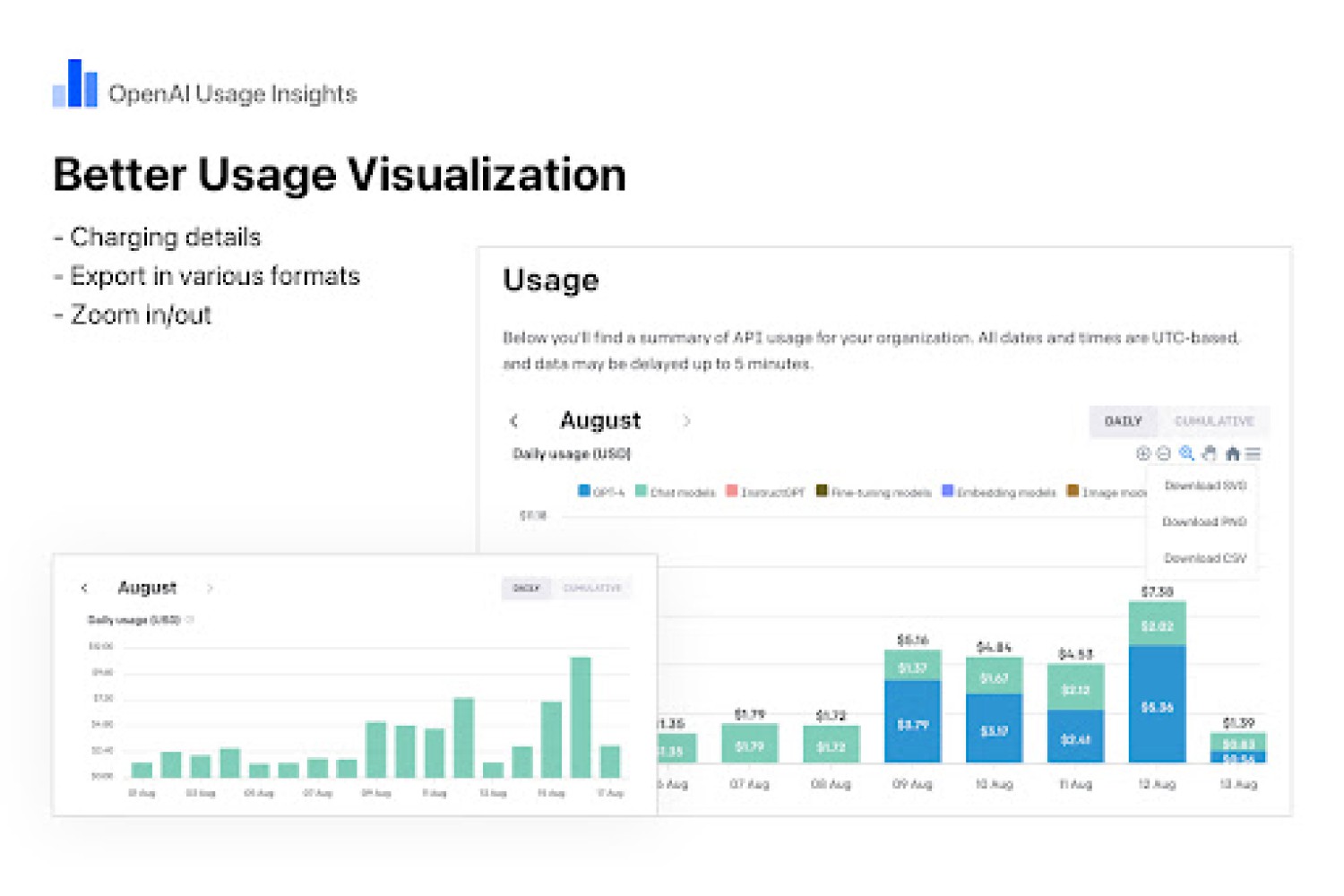Click the '09 Aug' axis label in large chart
This screenshot has height=896, width=1344.
(912, 784)
